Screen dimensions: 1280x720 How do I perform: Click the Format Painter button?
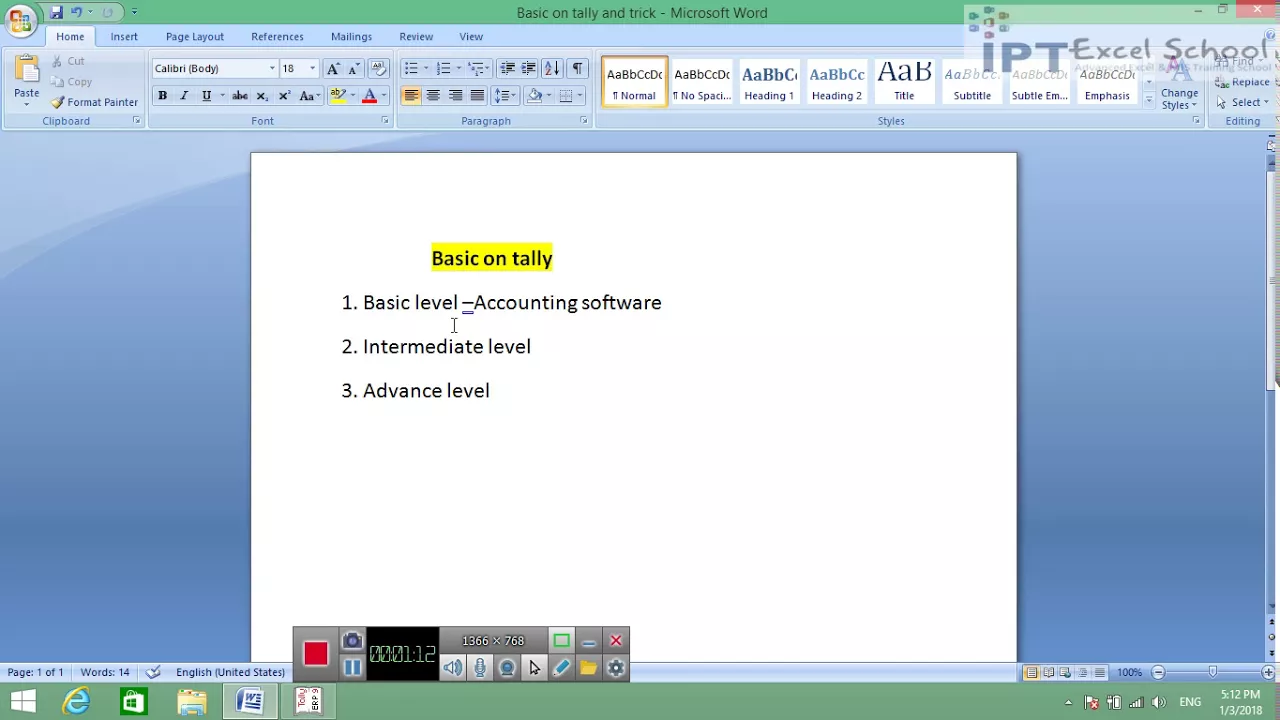coord(95,102)
